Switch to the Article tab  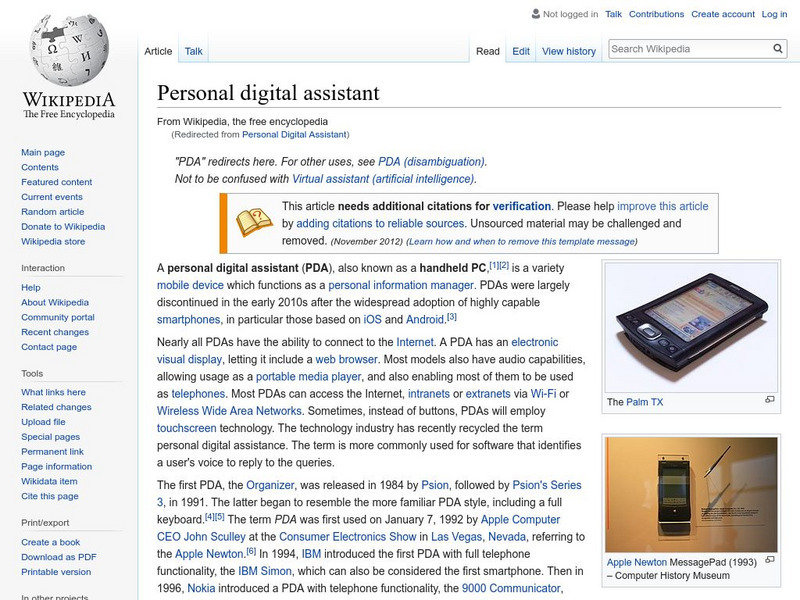(x=158, y=51)
